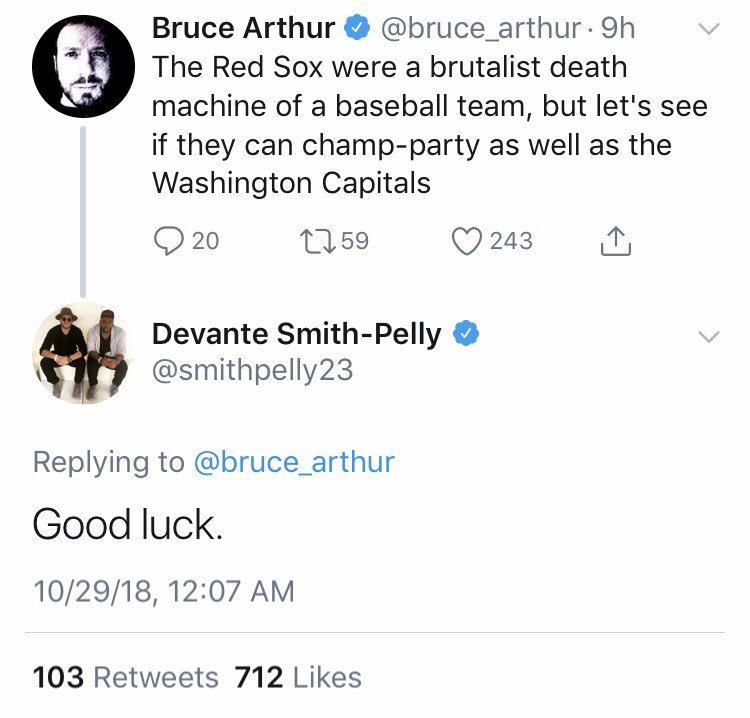
Task: Open Devante Smith-Pelly's profile picture
Action: 83,353
